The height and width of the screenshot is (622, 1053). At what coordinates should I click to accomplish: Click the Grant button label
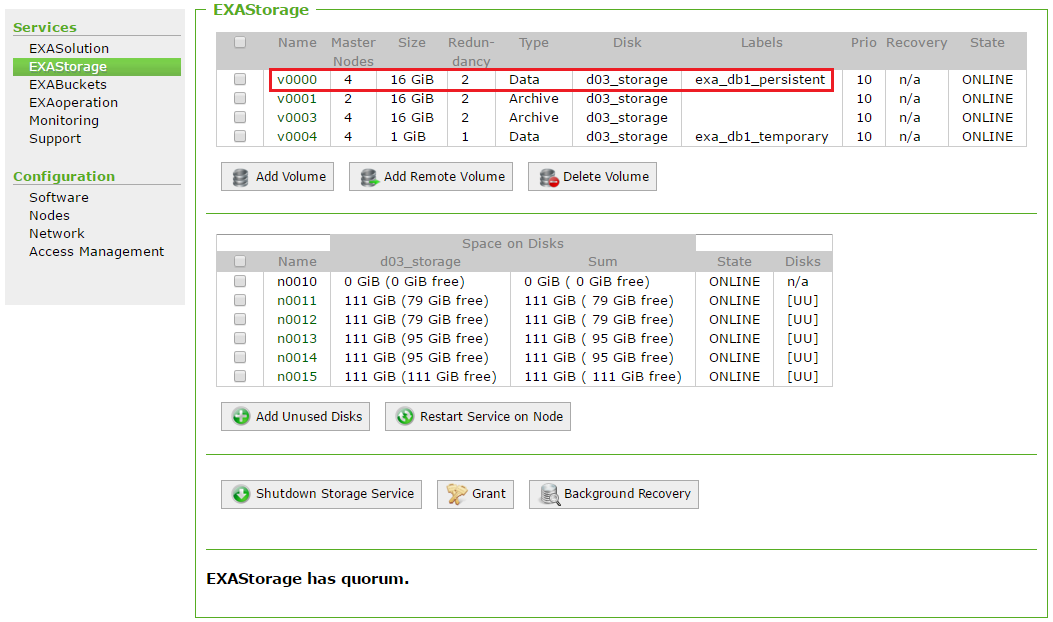pos(489,494)
